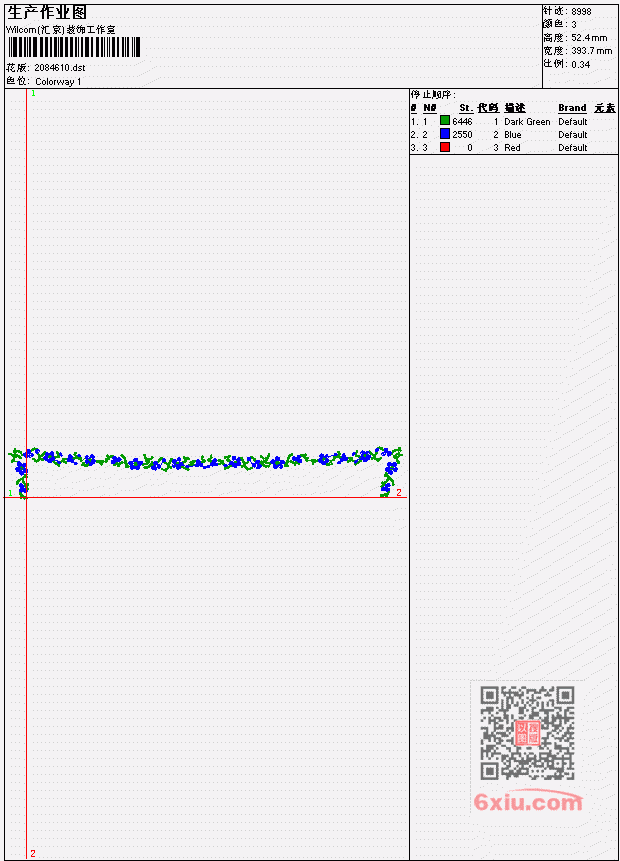Click the barcode under the studio name

tap(74, 47)
